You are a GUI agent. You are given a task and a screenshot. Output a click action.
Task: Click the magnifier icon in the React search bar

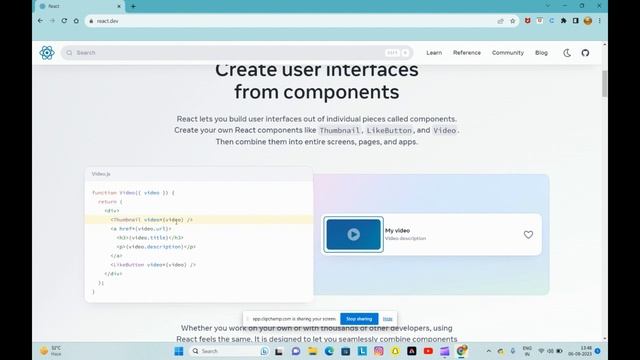tap(69, 53)
